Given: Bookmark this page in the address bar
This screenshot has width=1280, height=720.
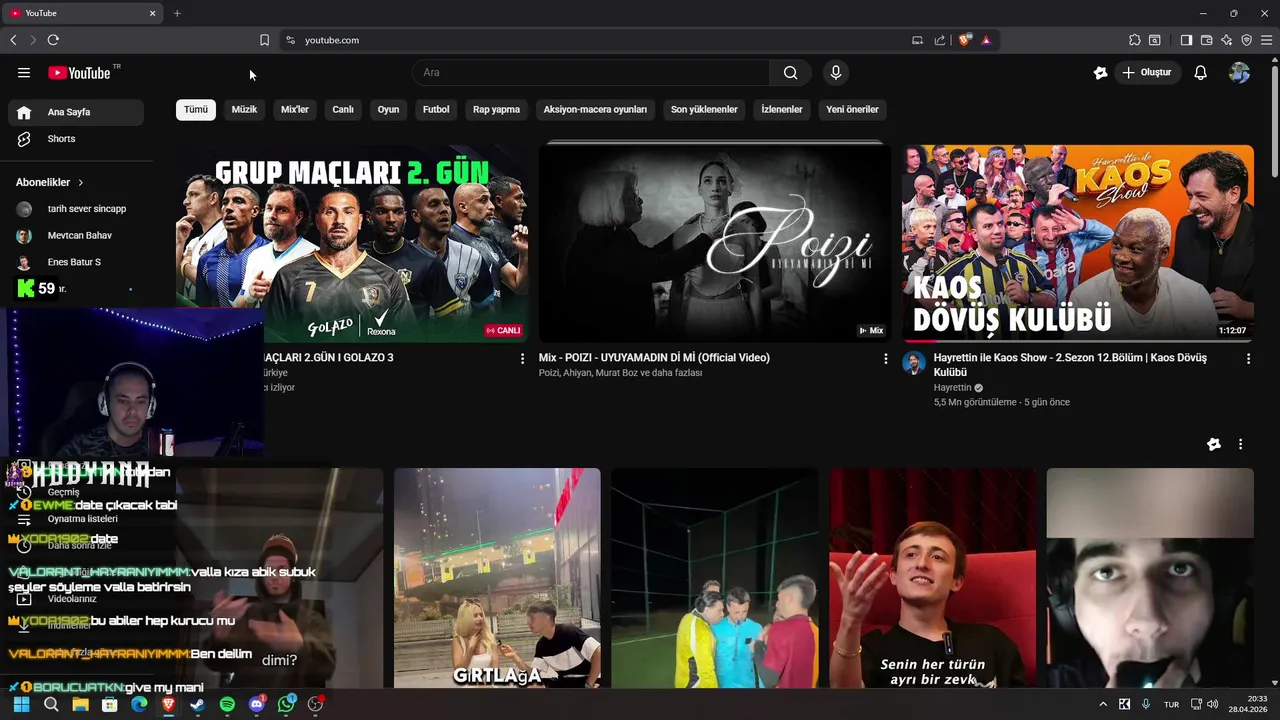Looking at the screenshot, I should [x=264, y=40].
